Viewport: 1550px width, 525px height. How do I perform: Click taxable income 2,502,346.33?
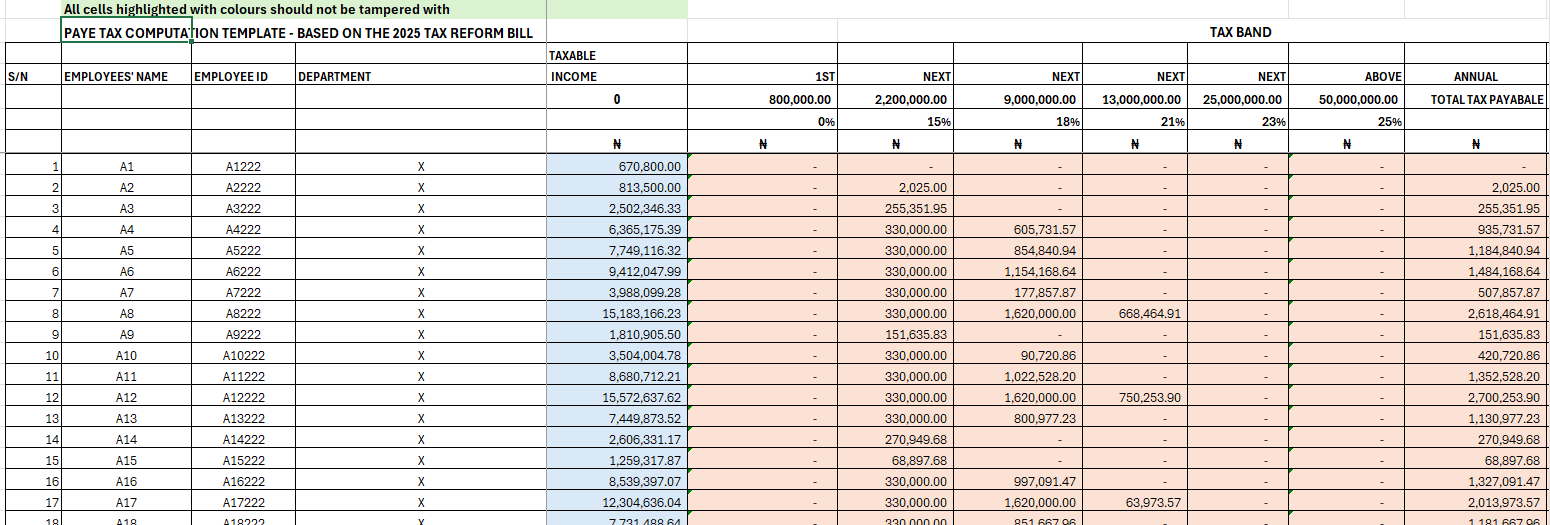click(617, 208)
